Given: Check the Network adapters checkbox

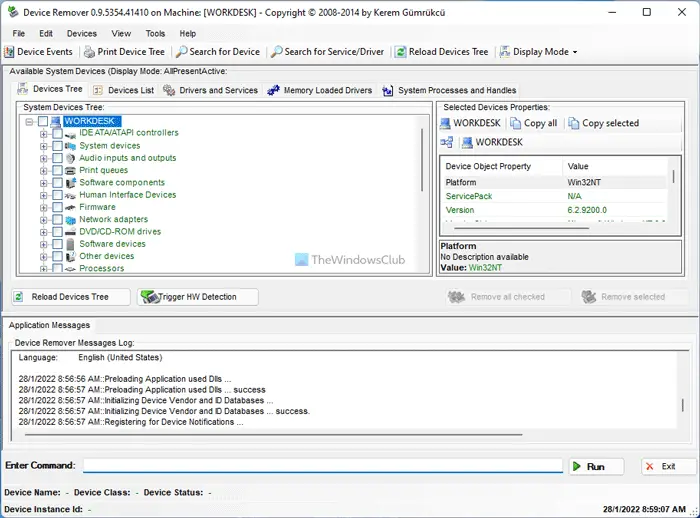Looking at the screenshot, I should (58, 220).
